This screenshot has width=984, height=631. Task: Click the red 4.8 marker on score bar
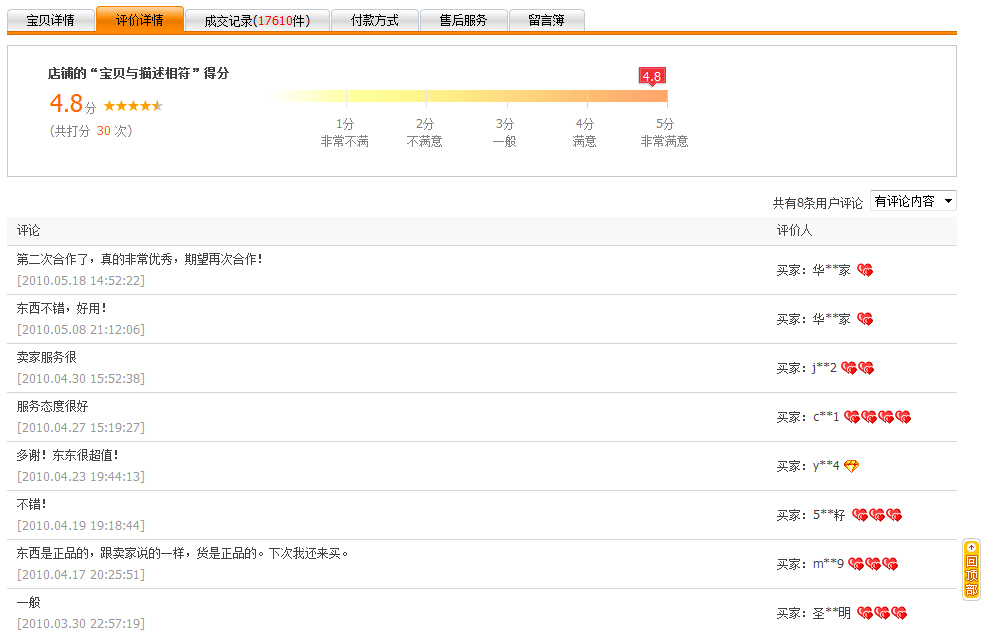(652, 77)
